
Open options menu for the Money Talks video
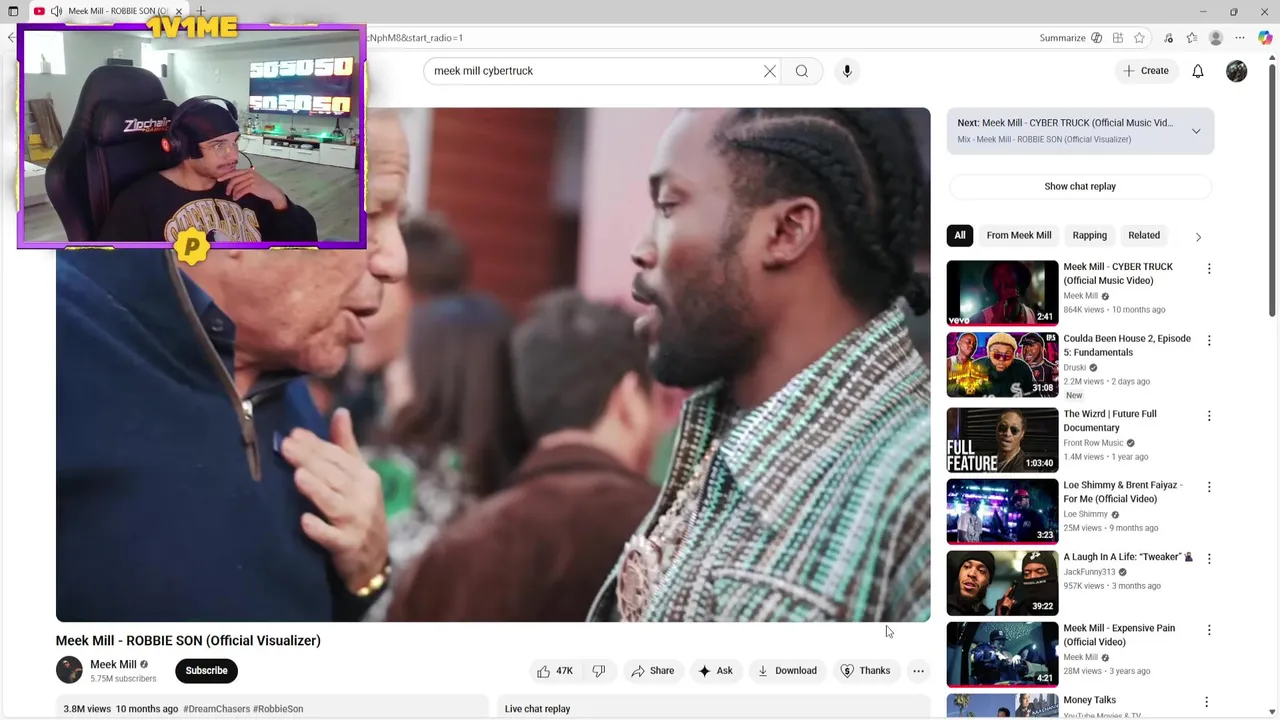[1207, 703]
